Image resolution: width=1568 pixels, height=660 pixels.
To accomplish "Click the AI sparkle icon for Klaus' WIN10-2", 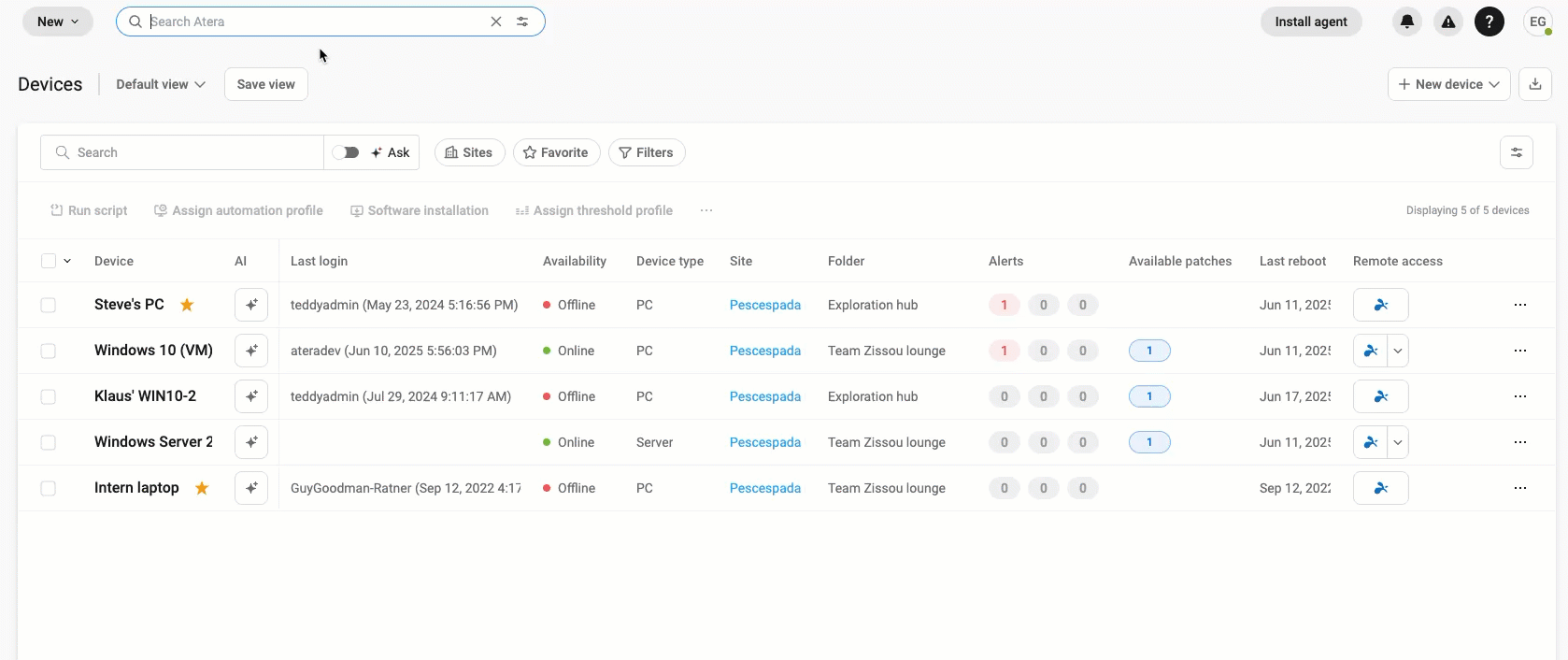I will [x=251, y=396].
